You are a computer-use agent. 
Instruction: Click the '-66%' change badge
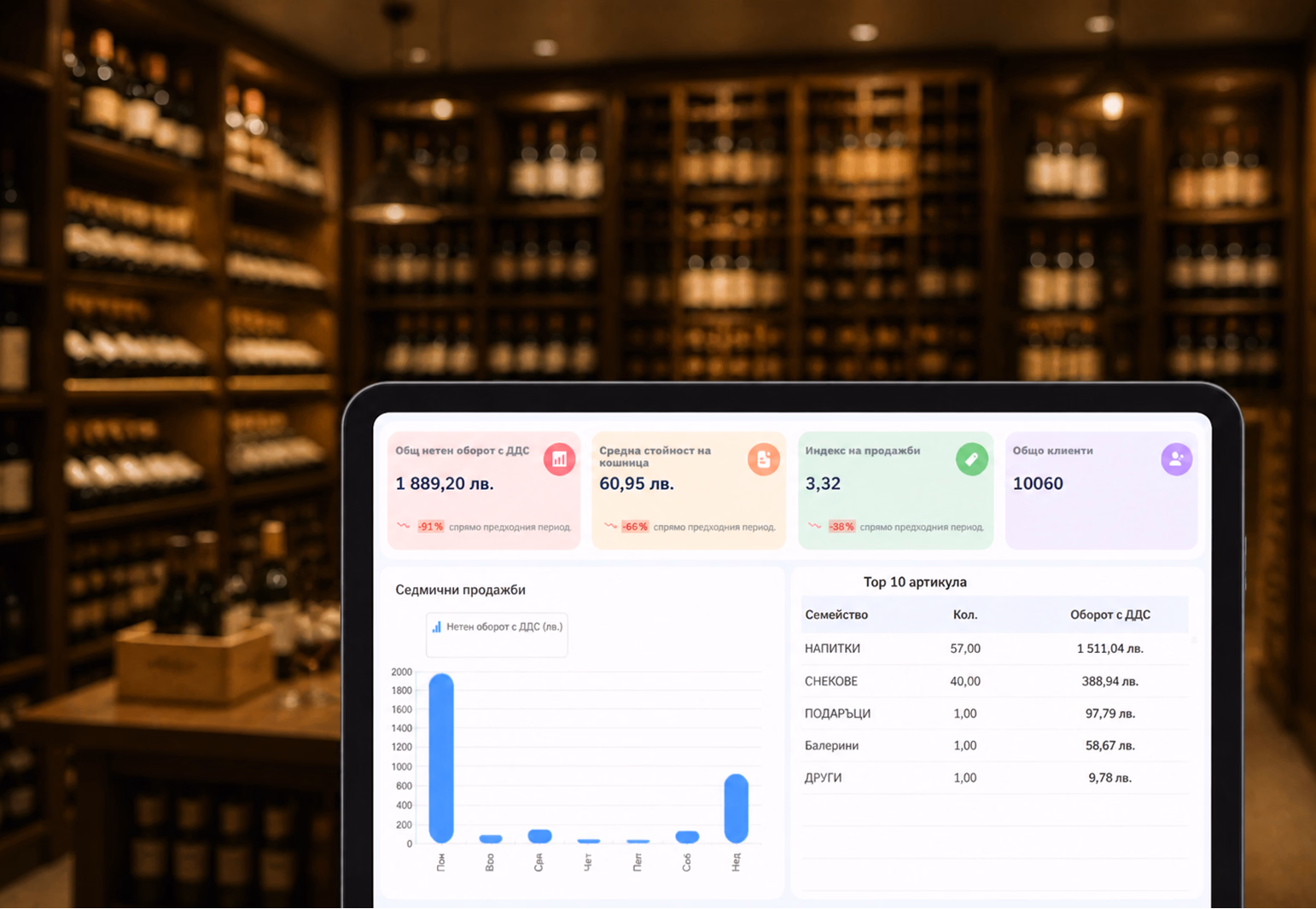coord(635,527)
